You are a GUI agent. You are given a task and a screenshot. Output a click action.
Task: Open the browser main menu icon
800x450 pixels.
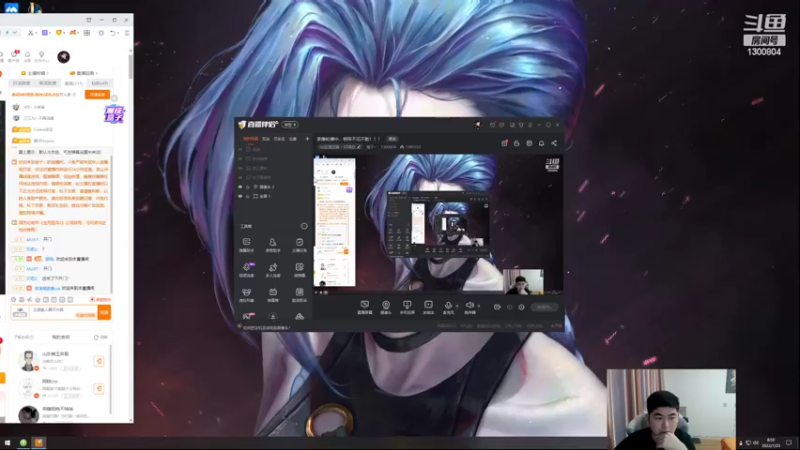point(127,33)
